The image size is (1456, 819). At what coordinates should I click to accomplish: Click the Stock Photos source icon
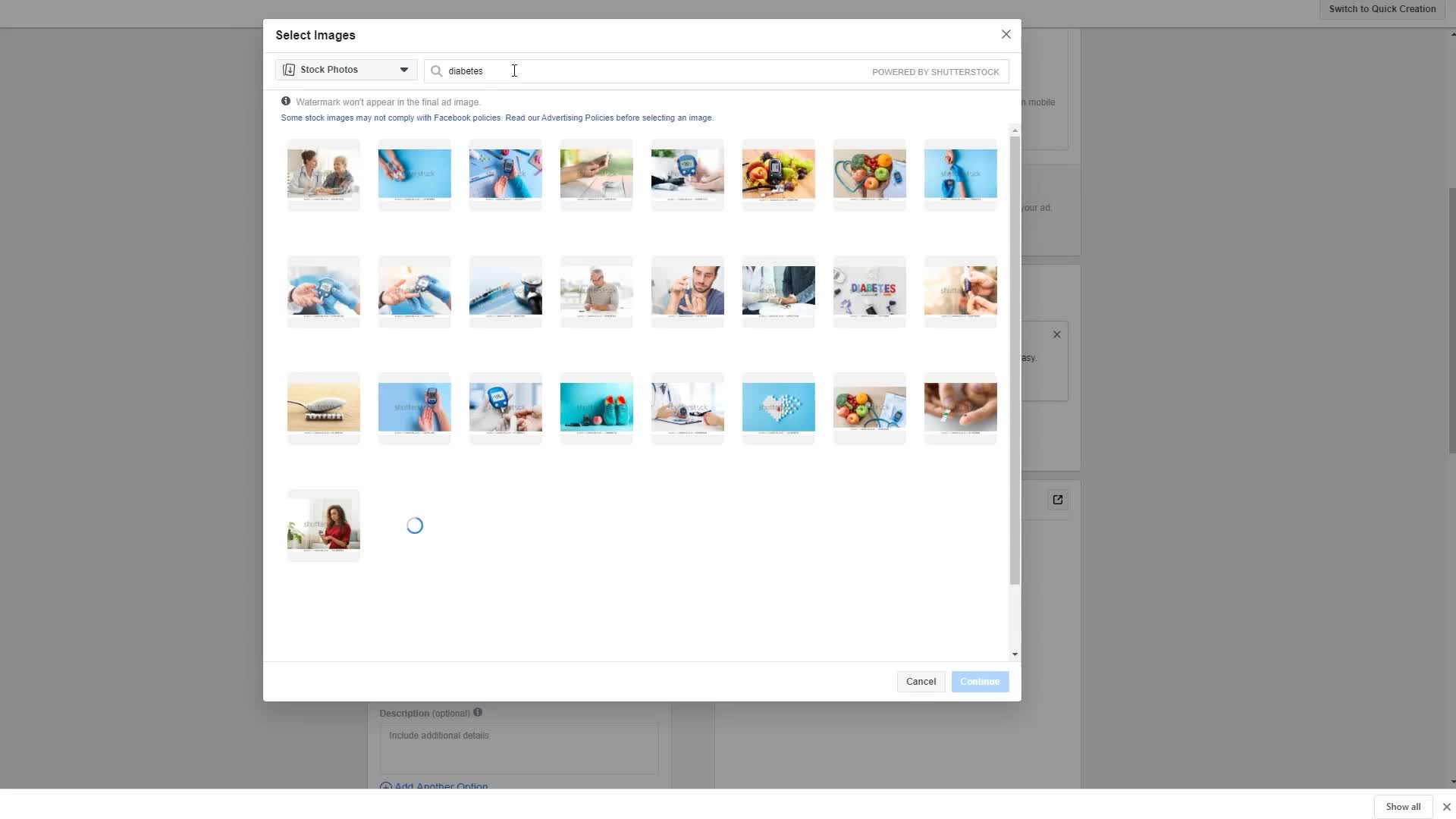tap(289, 70)
